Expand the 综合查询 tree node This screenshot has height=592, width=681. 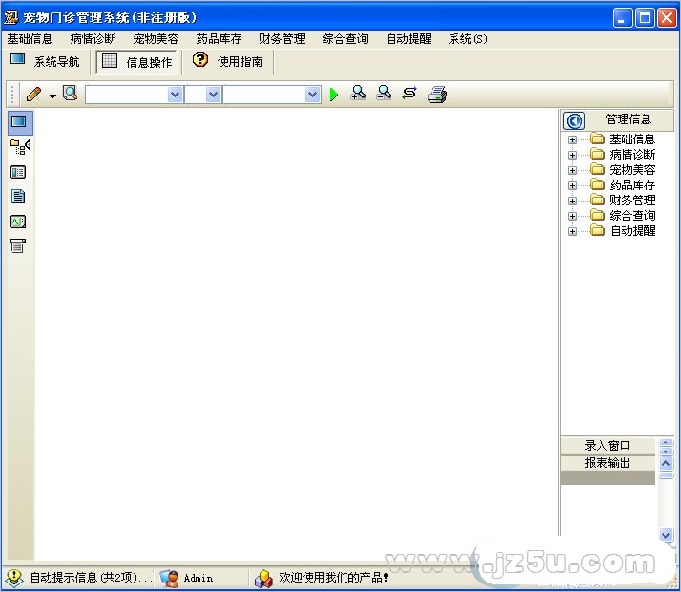pyautogui.click(x=572, y=216)
